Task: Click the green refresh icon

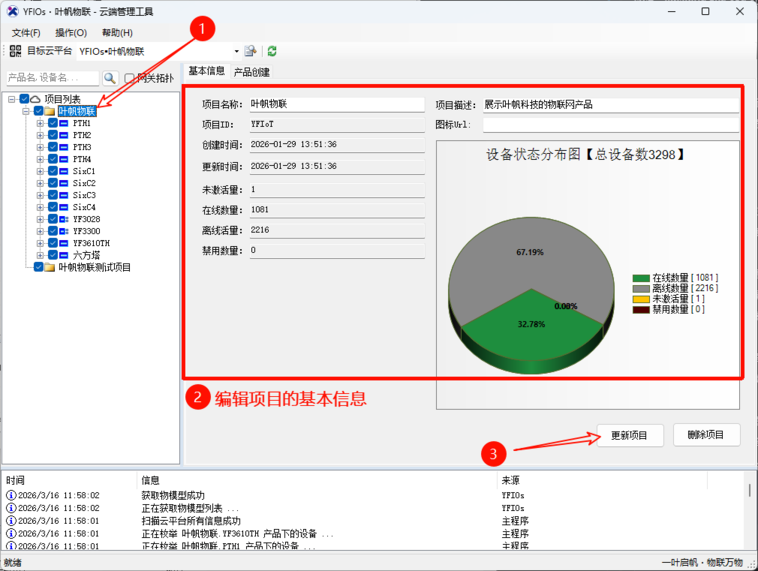Action: [272, 51]
